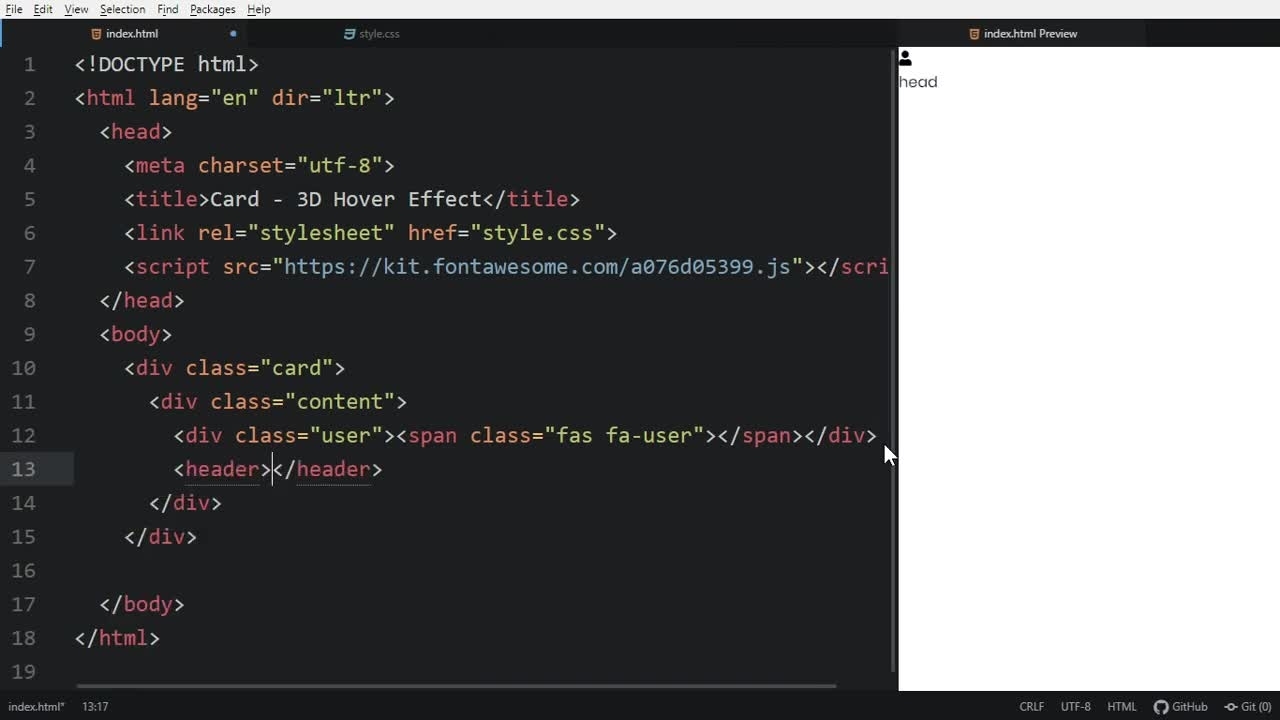Click the Git commit icon in status bar

(x=1231, y=707)
